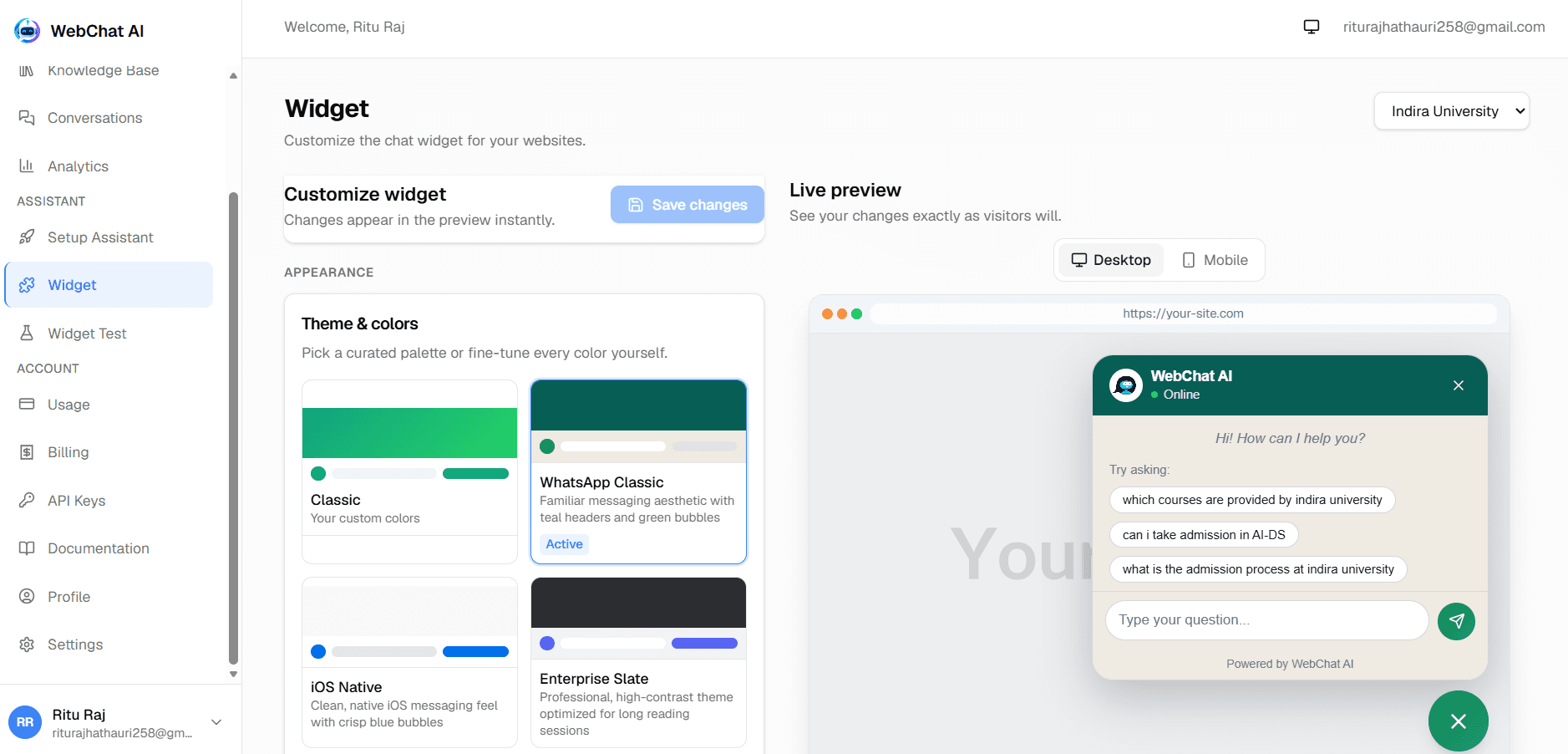This screenshot has width=1568, height=754.
Task: Click the Save changes button
Action: tap(687, 205)
